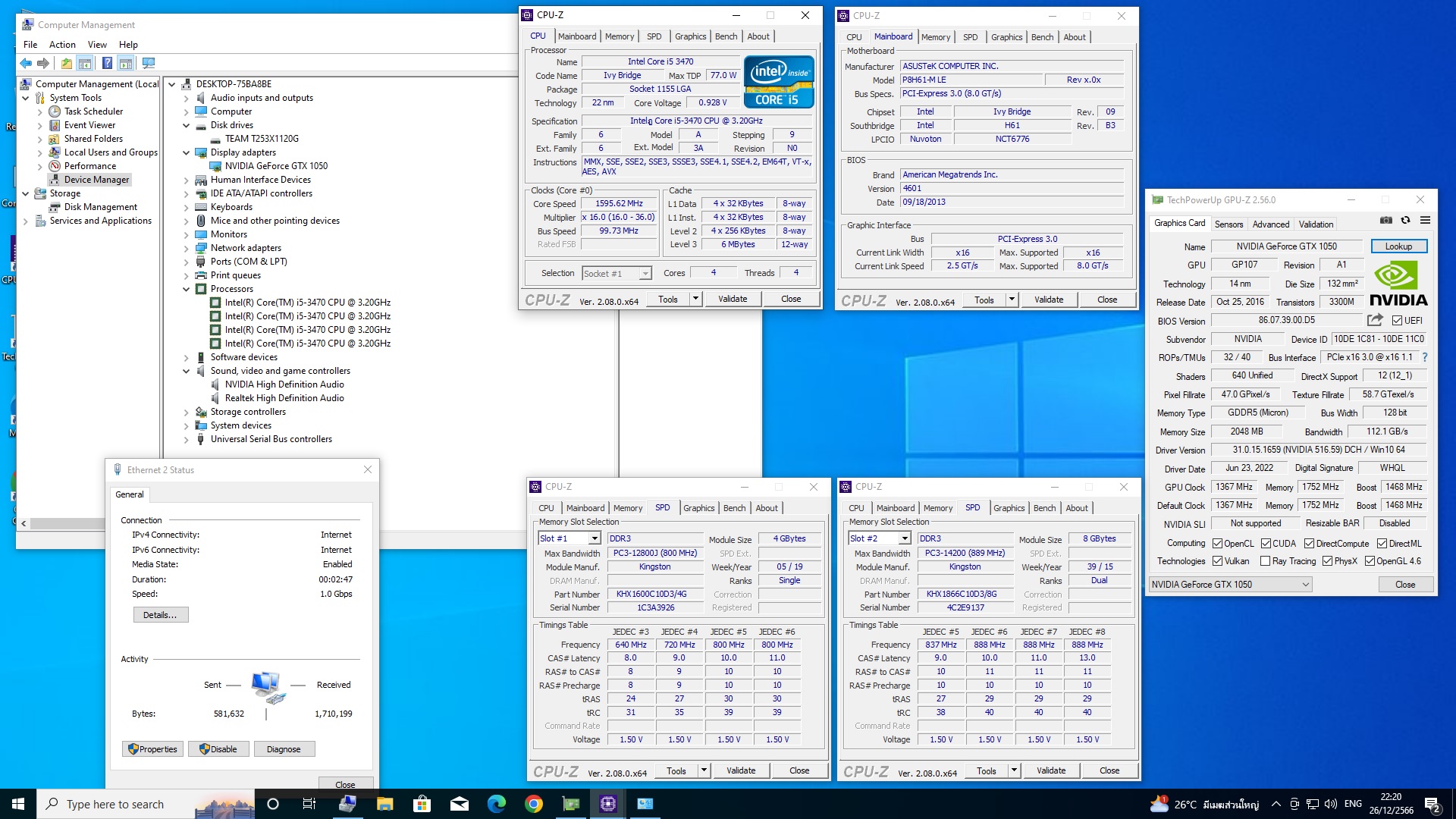Click Computer Management horizontal scrollbar left arrow
Screen dimensions: 1456x819
[x=24, y=523]
